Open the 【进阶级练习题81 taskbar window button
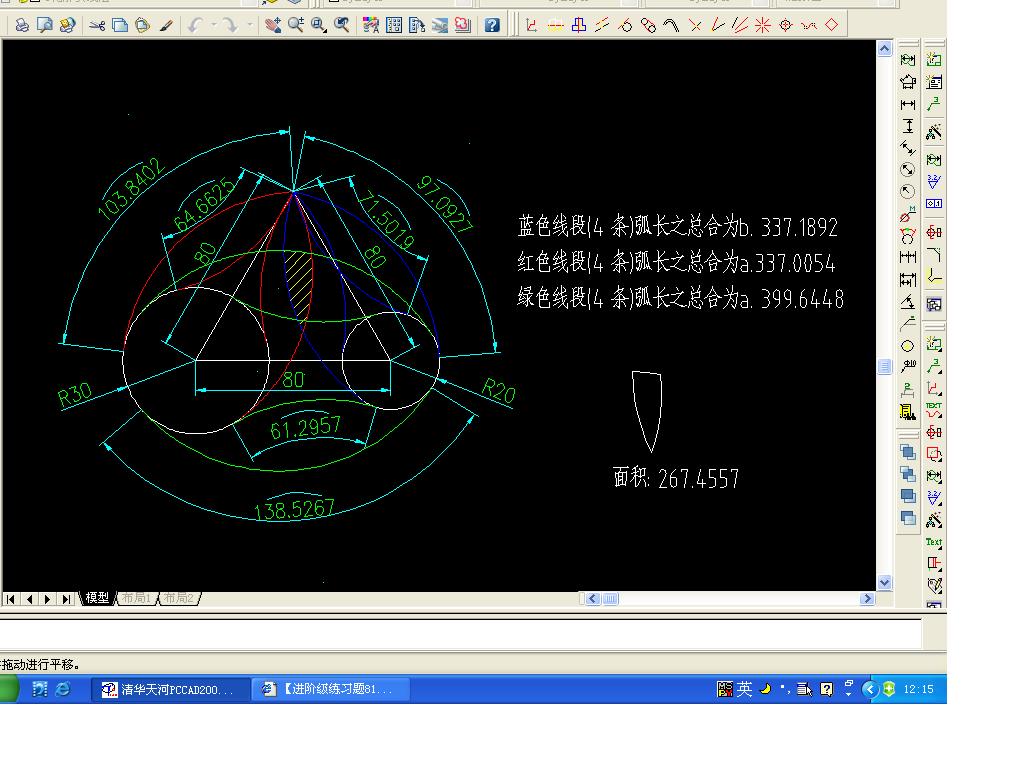This screenshot has height=768, width=1024. (331, 689)
